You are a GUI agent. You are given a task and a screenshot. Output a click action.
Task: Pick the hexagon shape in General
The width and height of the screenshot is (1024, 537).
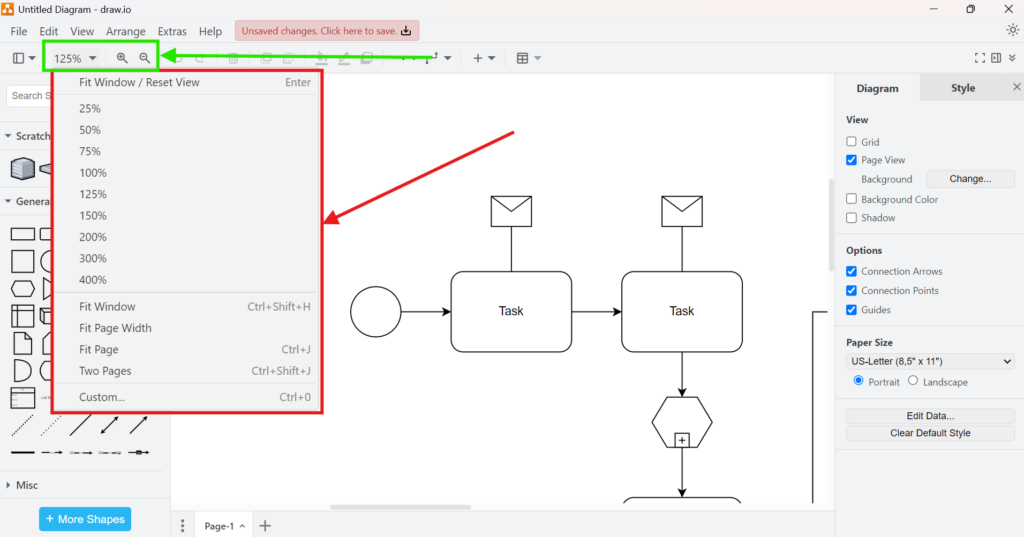22,289
